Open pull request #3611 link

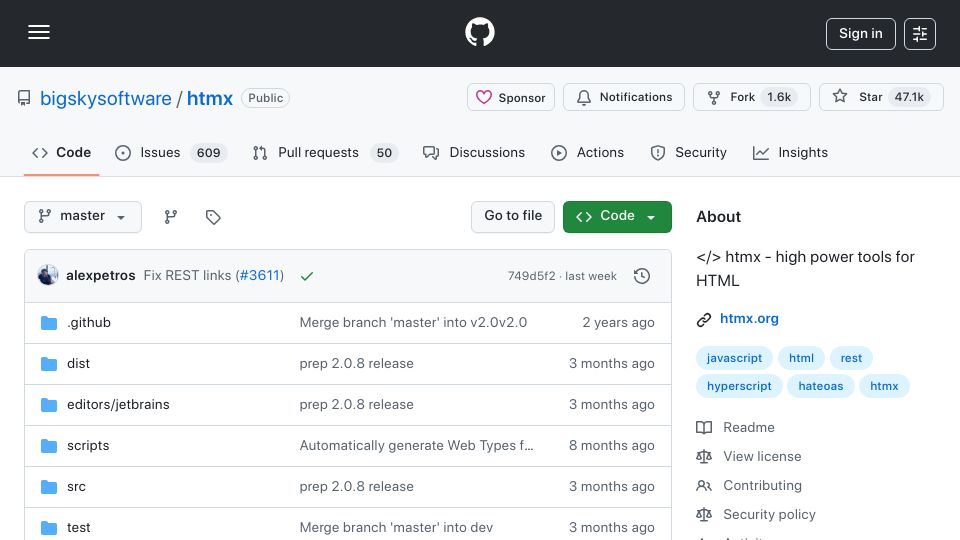pos(260,276)
